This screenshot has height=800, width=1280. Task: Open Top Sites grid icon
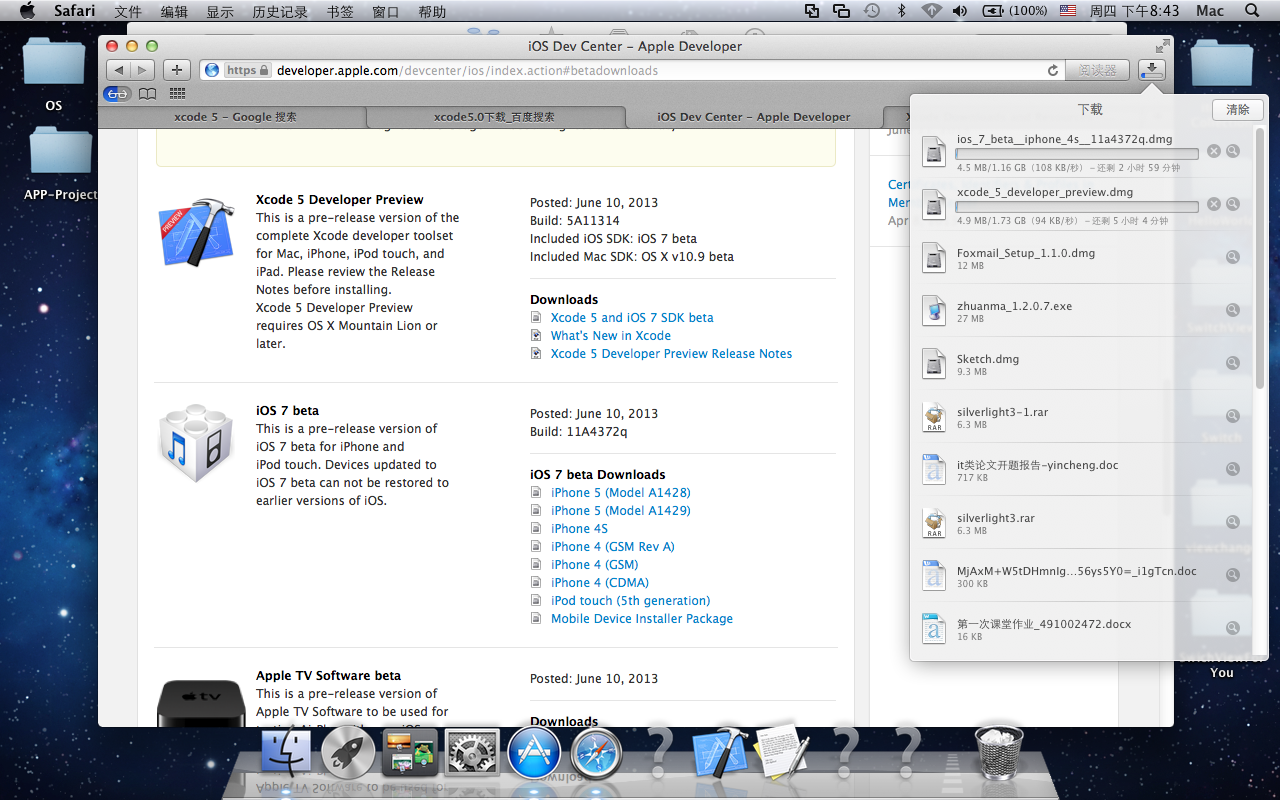click(177, 94)
